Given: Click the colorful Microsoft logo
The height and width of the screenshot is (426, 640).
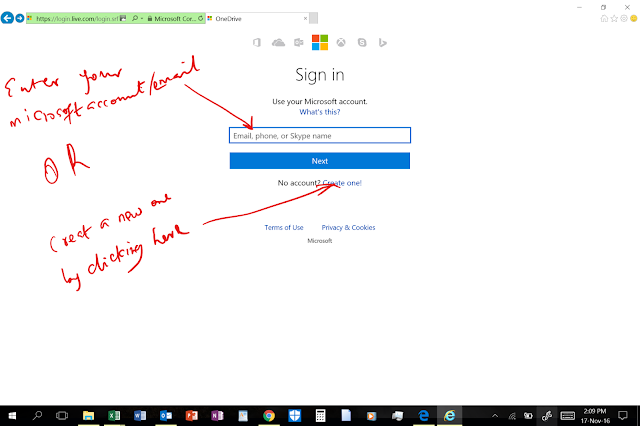Looking at the screenshot, I should click(x=320, y=42).
